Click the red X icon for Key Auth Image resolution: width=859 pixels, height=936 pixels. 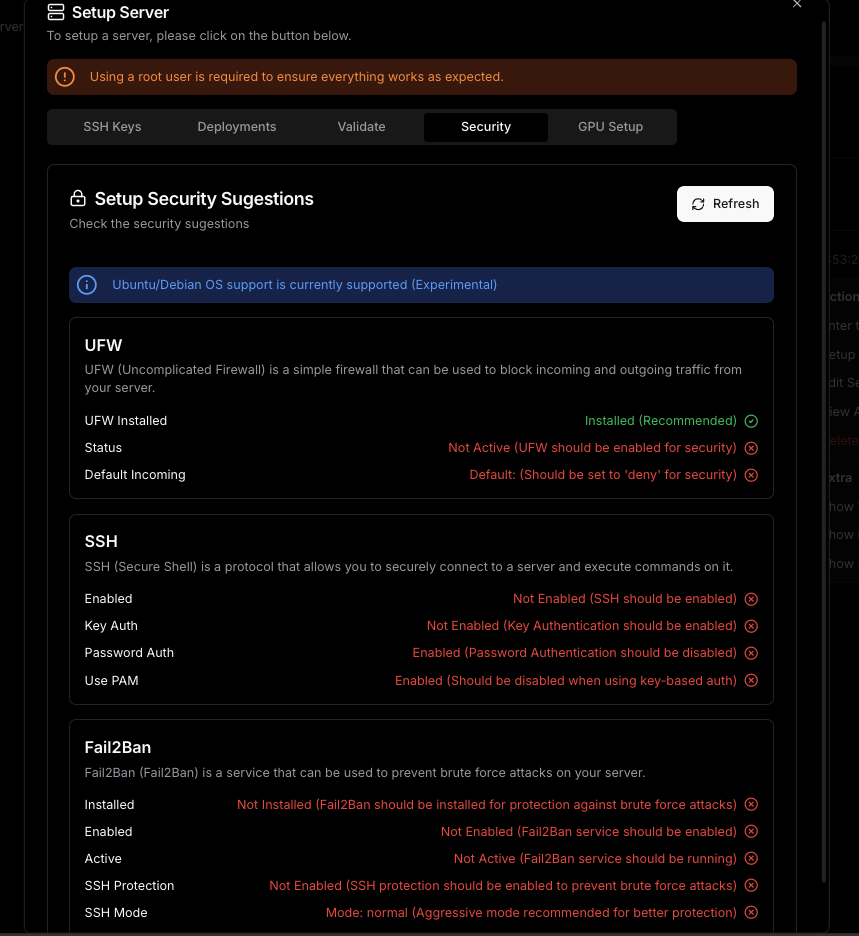(751, 626)
